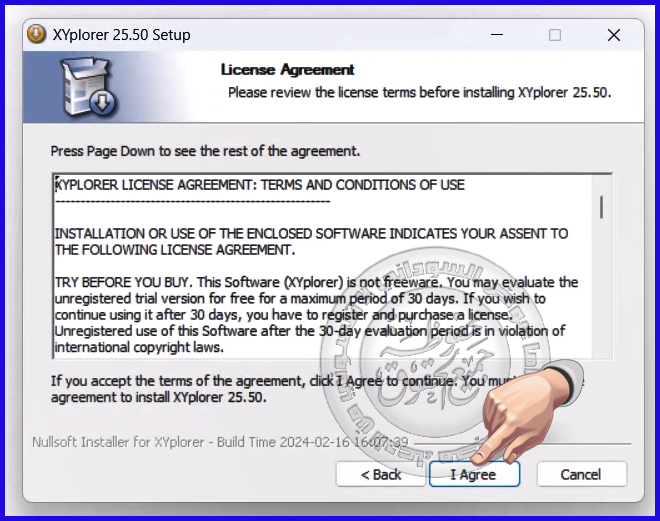Viewport: 660px width, 521px height.
Task: Go back with the < Back button
Action: [x=381, y=474]
